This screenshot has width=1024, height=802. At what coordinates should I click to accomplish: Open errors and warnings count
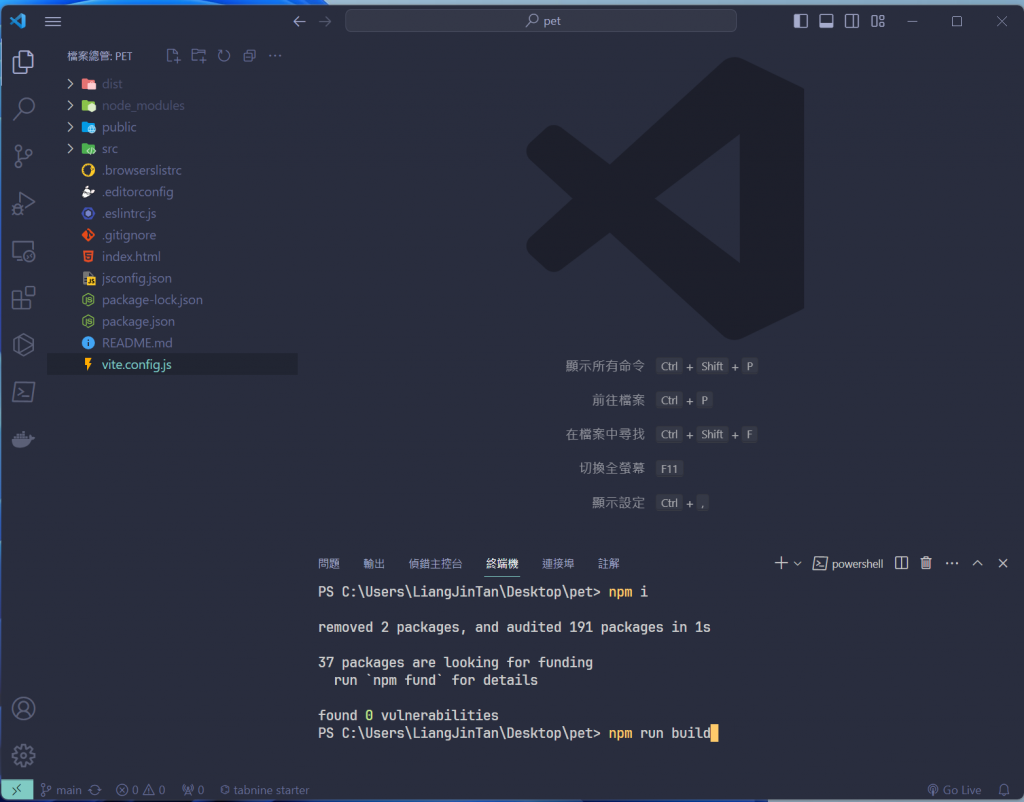tap(140, 790)
